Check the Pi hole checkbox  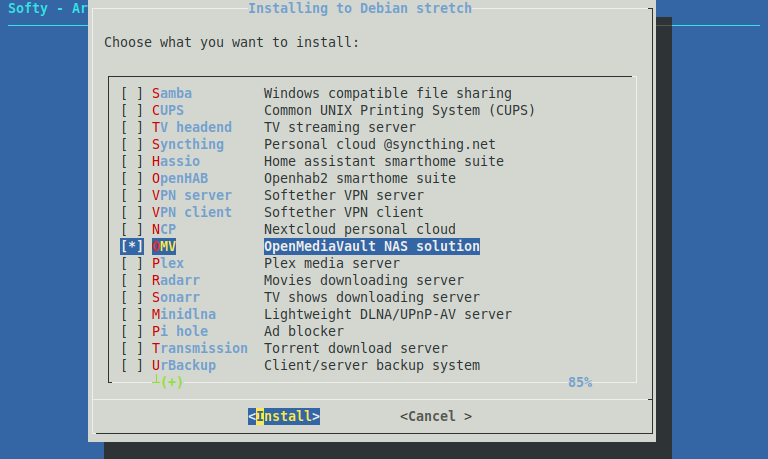[132, 331]
